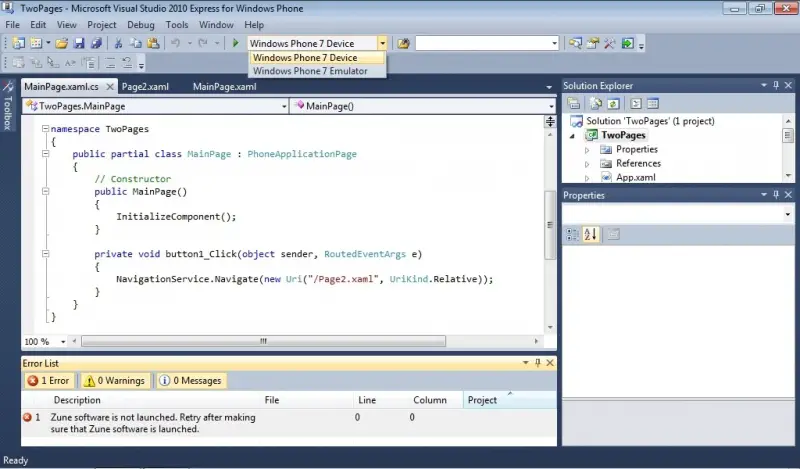Switch Properties panel to Categorized view
The height and width of the screenshot is (469, 800).
click(572, 234)
